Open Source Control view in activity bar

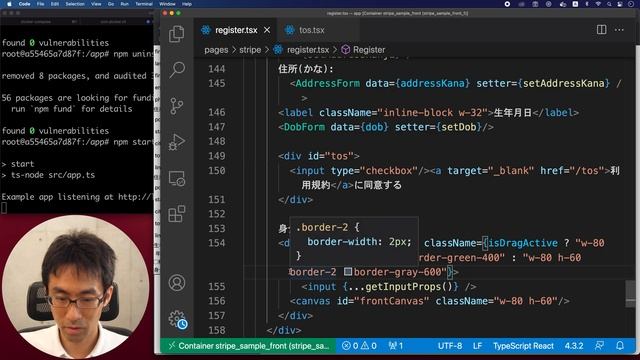pyautogui.click(x=177, y=106)
